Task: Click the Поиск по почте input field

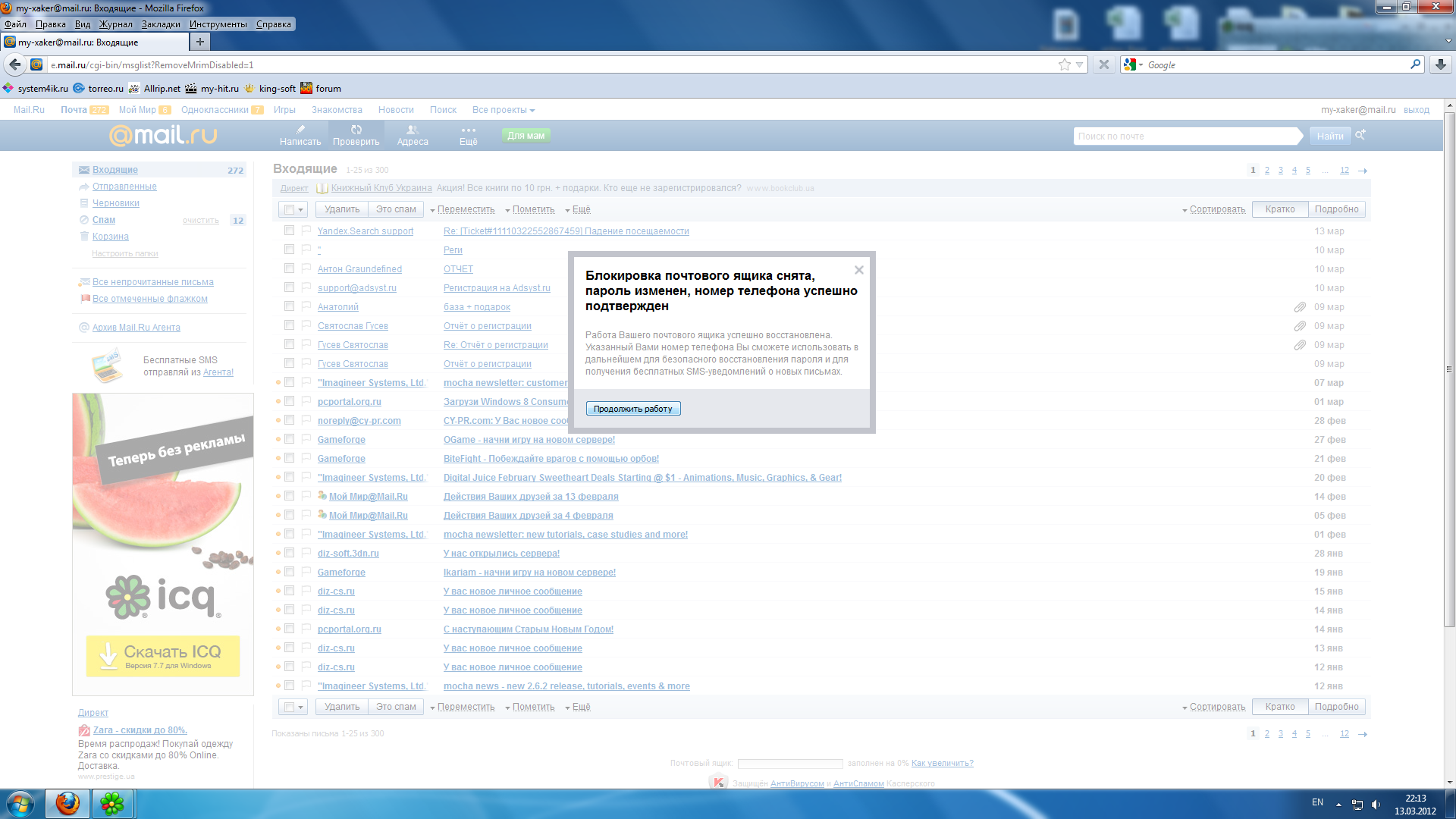Action: tap(1186, 136)
